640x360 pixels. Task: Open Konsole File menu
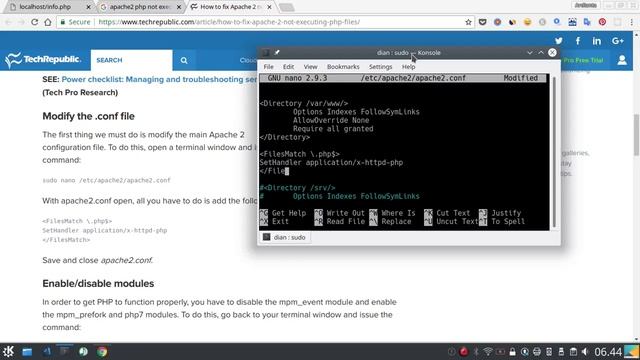(269, 67)
